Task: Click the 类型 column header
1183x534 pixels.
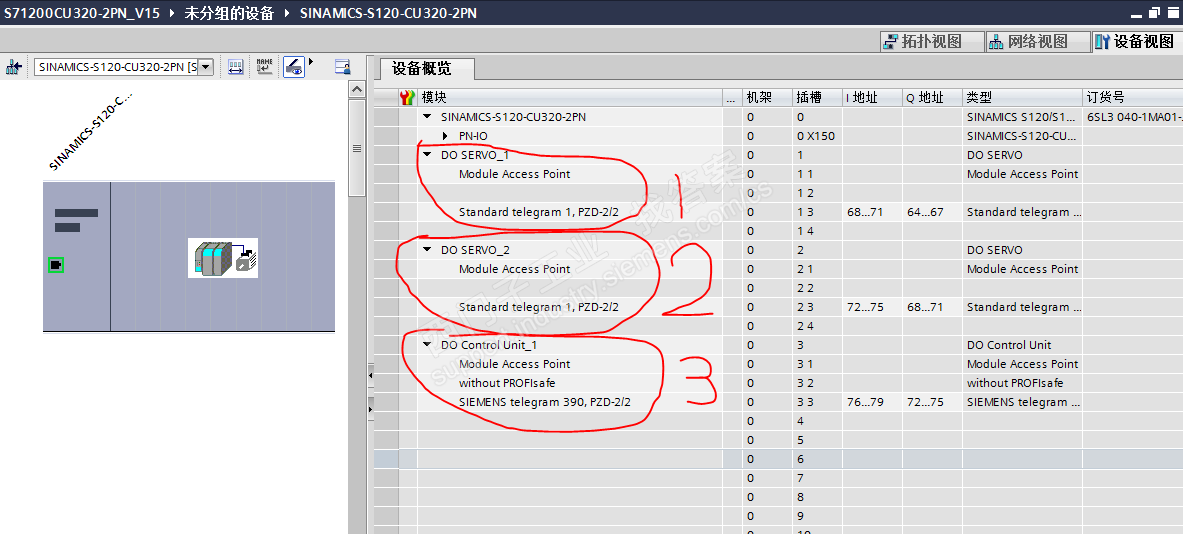Action: [x=1022, y=97]
